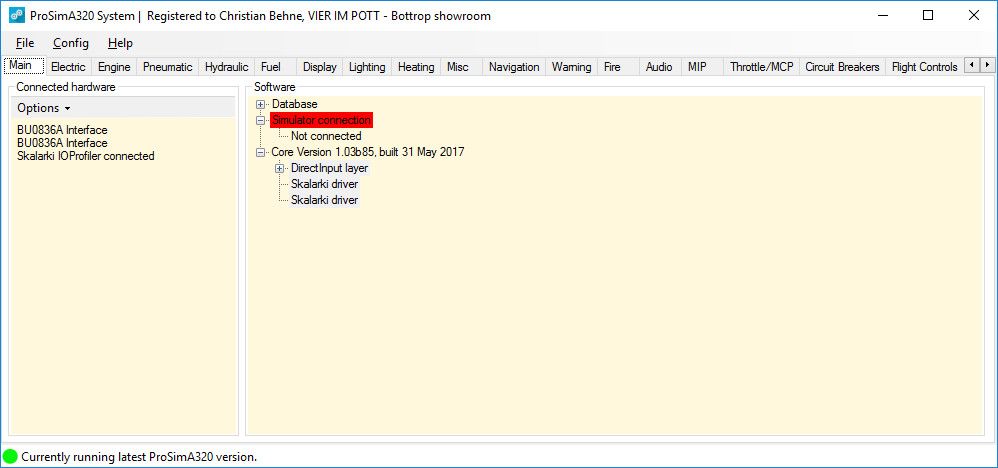Select the Database tree item

pos(295,104)
